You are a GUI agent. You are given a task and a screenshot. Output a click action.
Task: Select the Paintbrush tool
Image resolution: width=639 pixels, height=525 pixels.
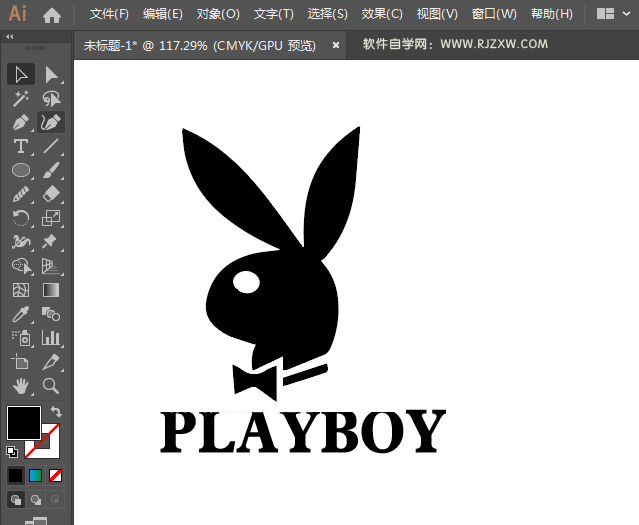coord(51,170)
